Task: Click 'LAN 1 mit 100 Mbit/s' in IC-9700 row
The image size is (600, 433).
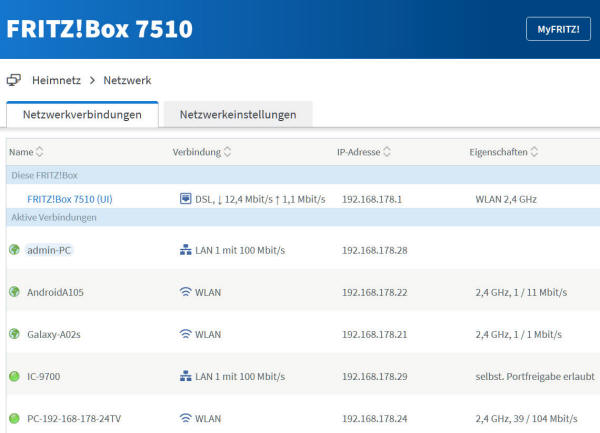Action: click(240, 376)
